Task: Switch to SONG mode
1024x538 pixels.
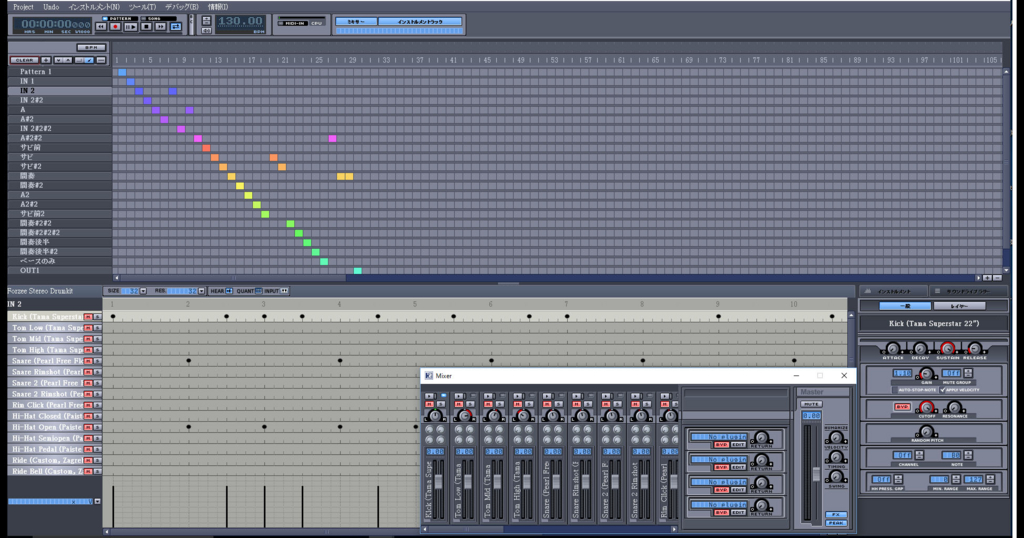Action: (157, 18)
